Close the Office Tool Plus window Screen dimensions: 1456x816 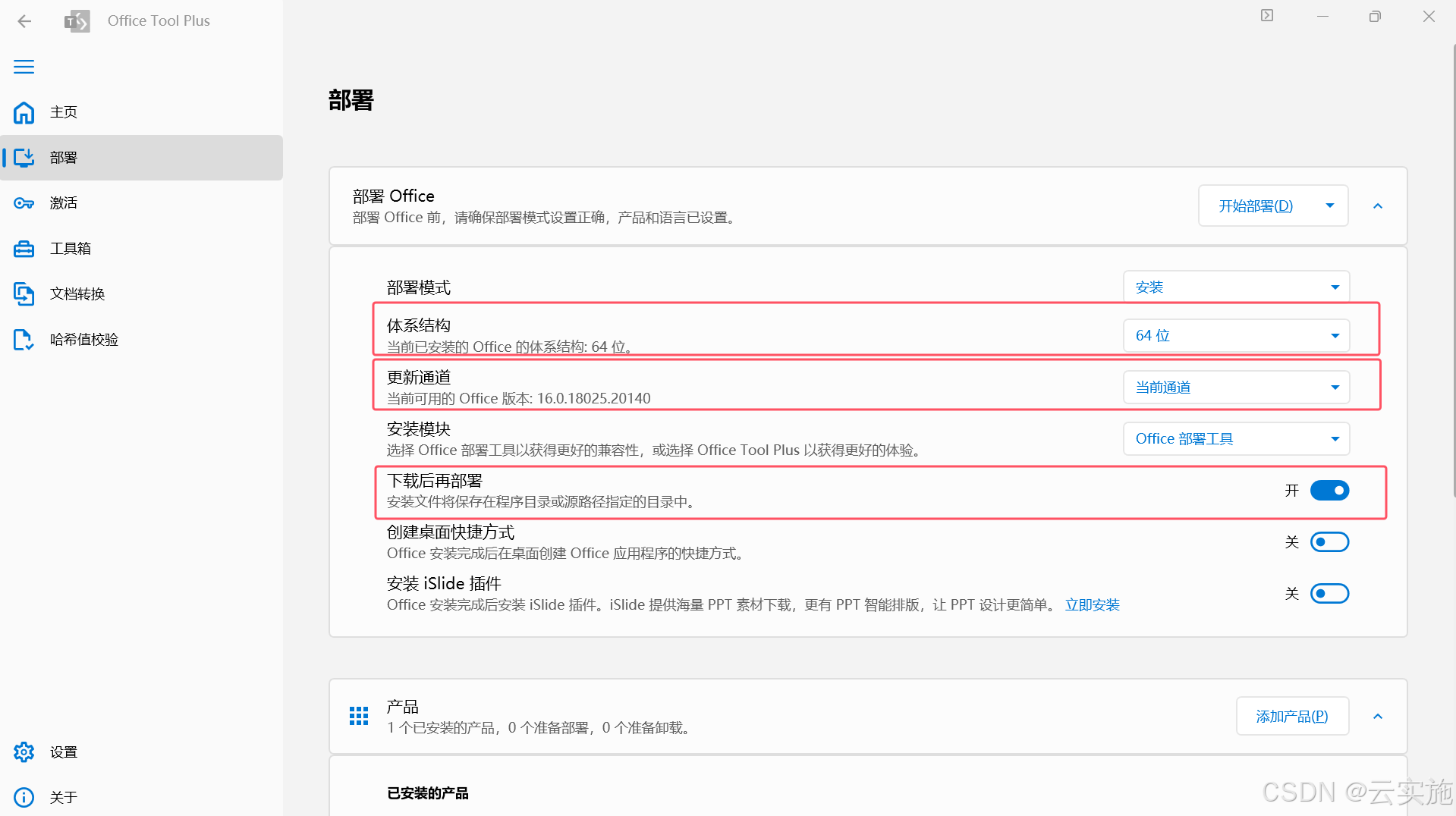[x=1429, y=16]
